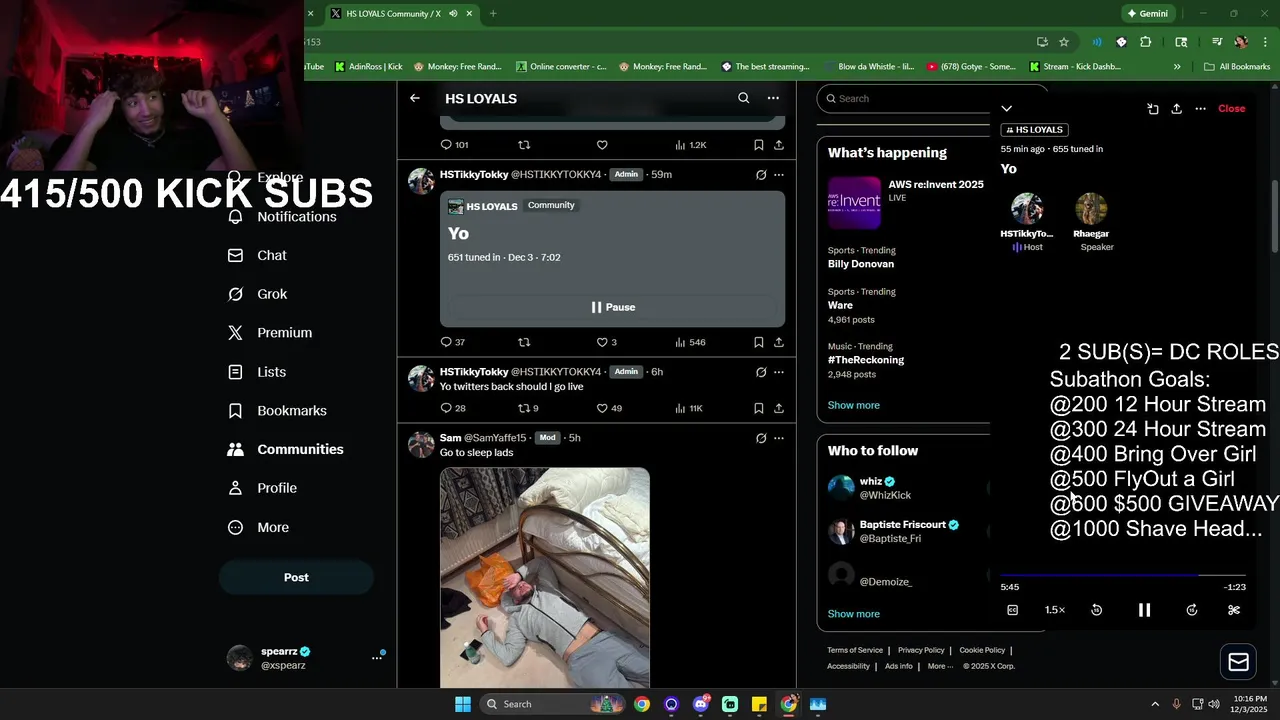The height and width of the screenshot is (720, 1280).
Task: Change the 1.5× playback speed
Action: coord(1055,610)
